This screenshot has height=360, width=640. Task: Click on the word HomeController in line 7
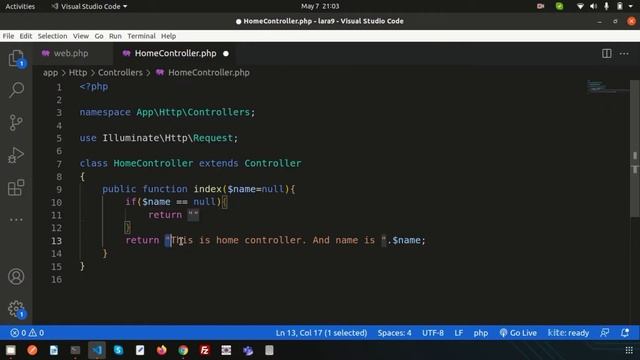click(153, 163)
